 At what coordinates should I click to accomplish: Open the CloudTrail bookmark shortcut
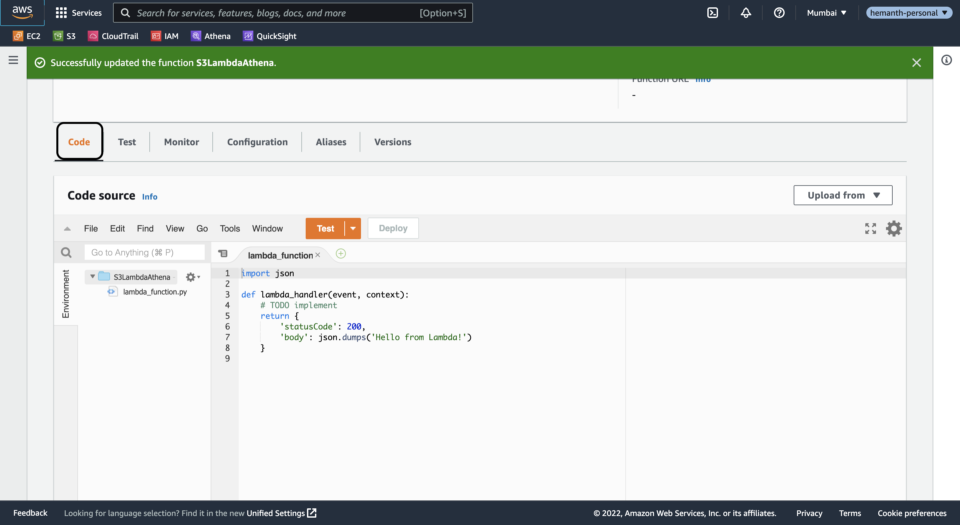113,36
